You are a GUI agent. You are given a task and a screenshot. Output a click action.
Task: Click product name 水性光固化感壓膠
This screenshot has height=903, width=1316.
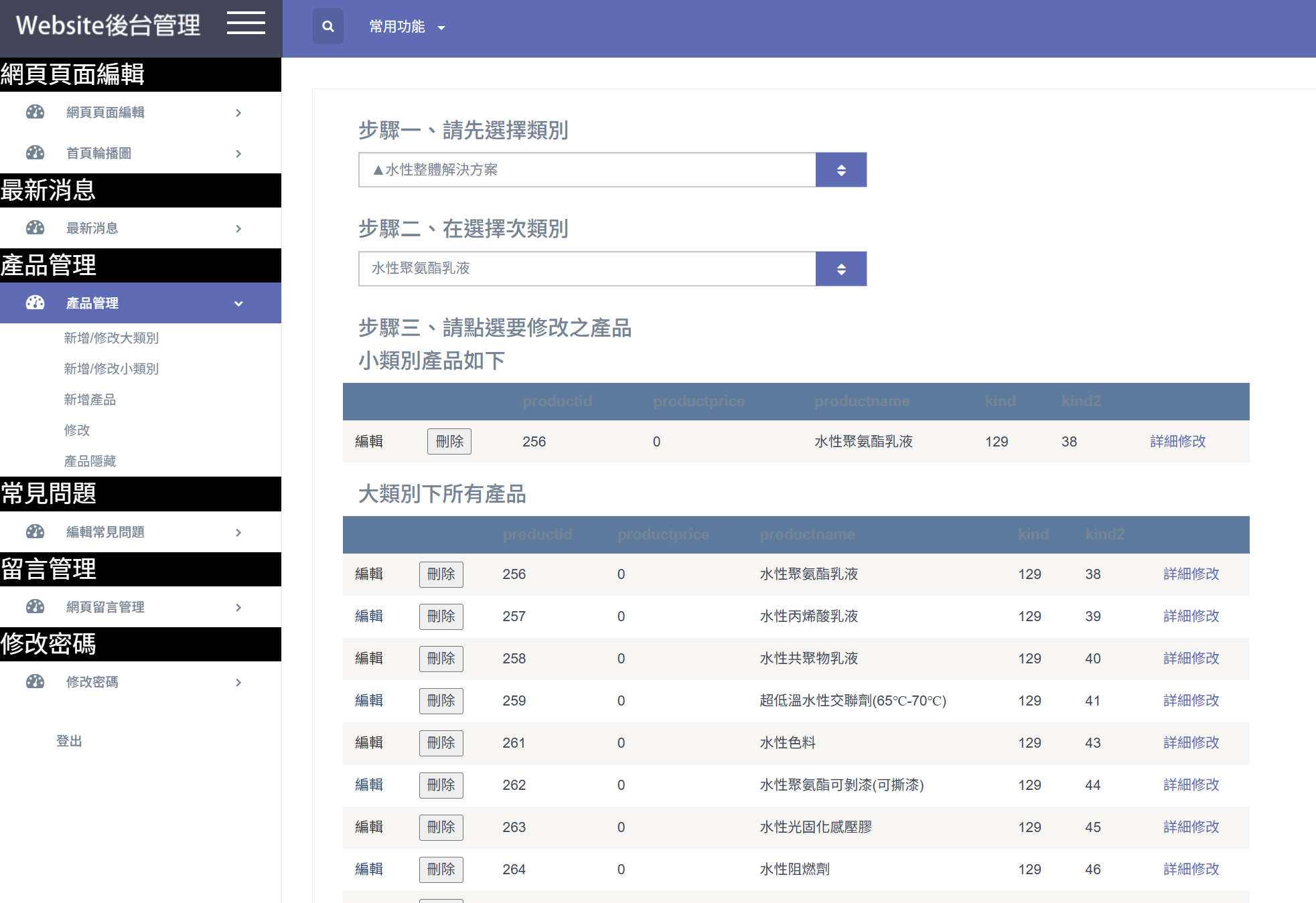tap(816, 827)
